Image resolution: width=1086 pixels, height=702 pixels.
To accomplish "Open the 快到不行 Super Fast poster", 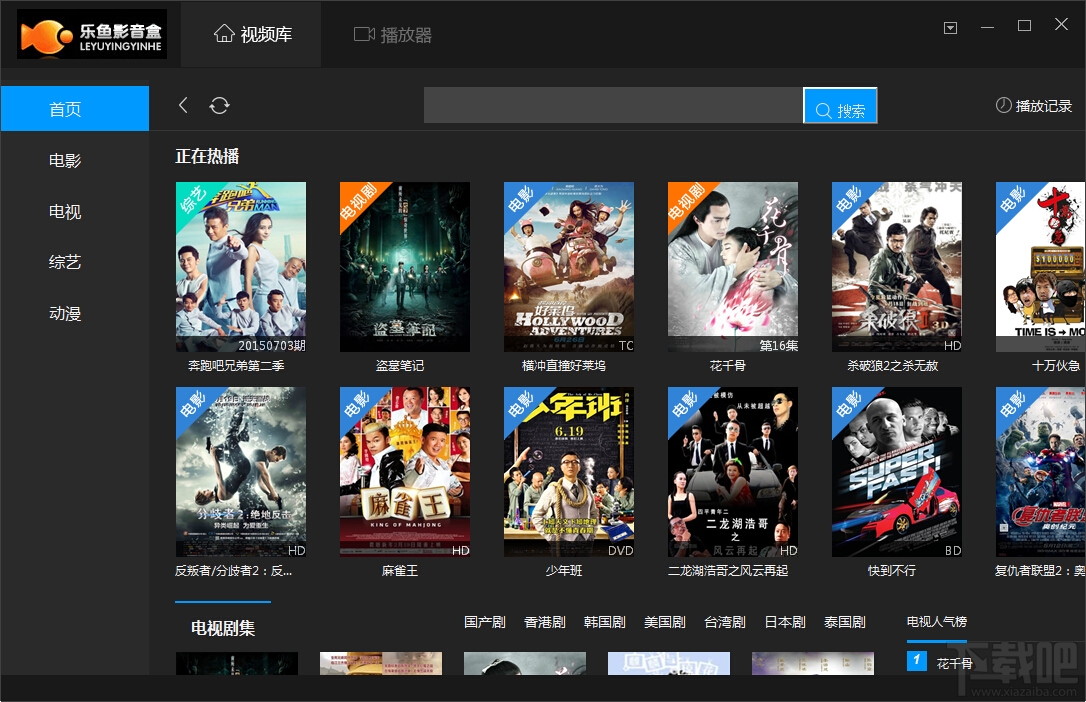I will point(897,472).
